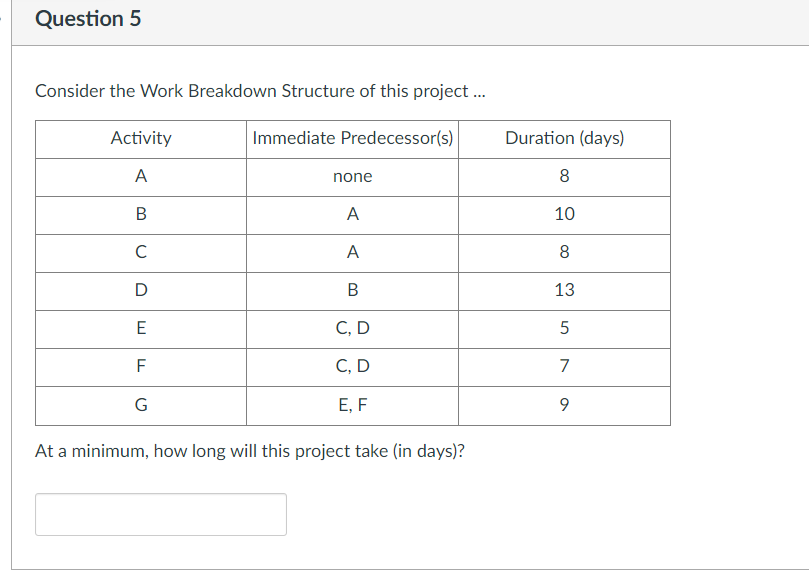Click the cell showing duration 9

click(x=564, y=405)
